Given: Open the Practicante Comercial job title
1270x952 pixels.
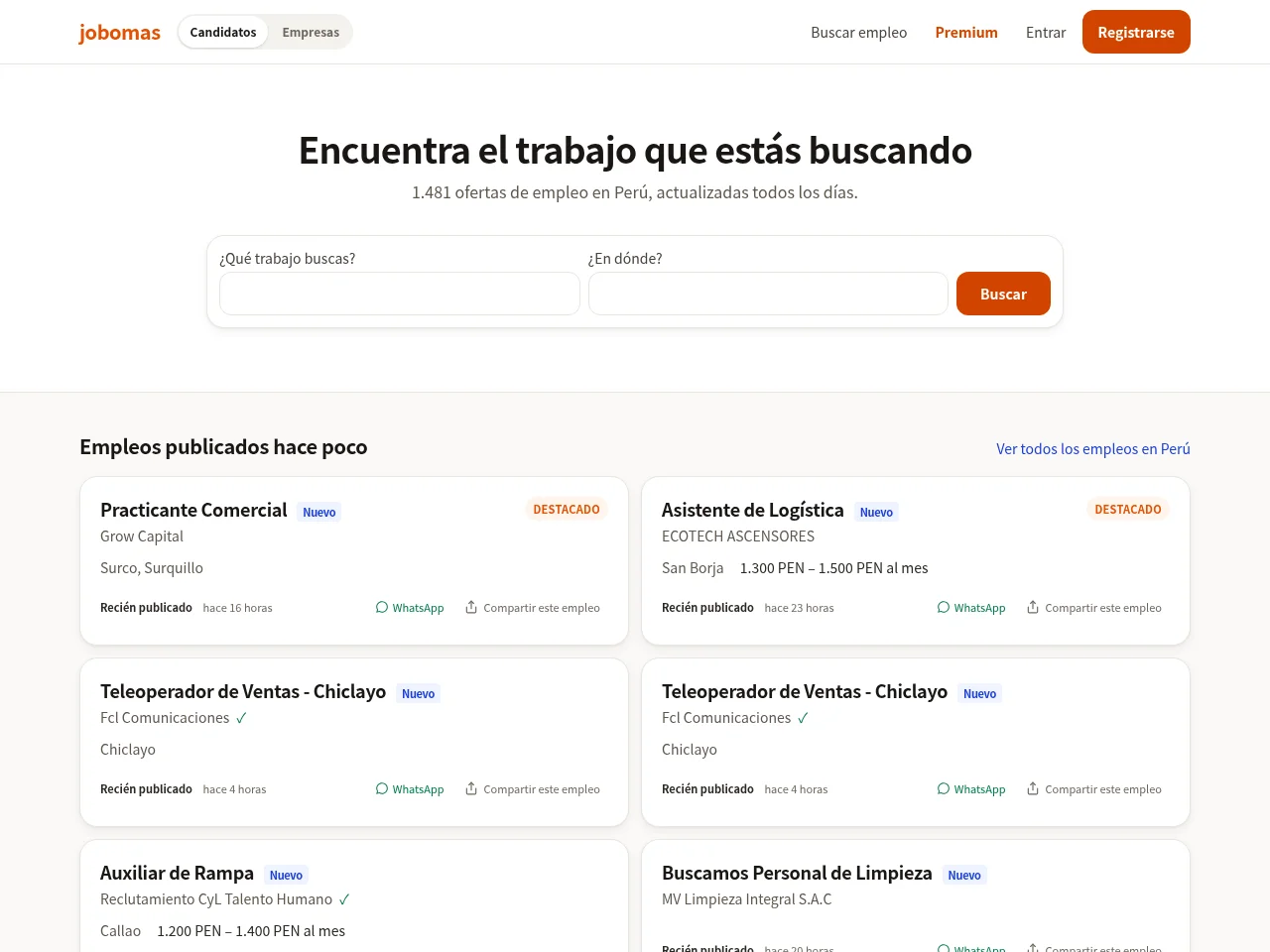Looking at the screenshot, I should (x=193, y=510).
